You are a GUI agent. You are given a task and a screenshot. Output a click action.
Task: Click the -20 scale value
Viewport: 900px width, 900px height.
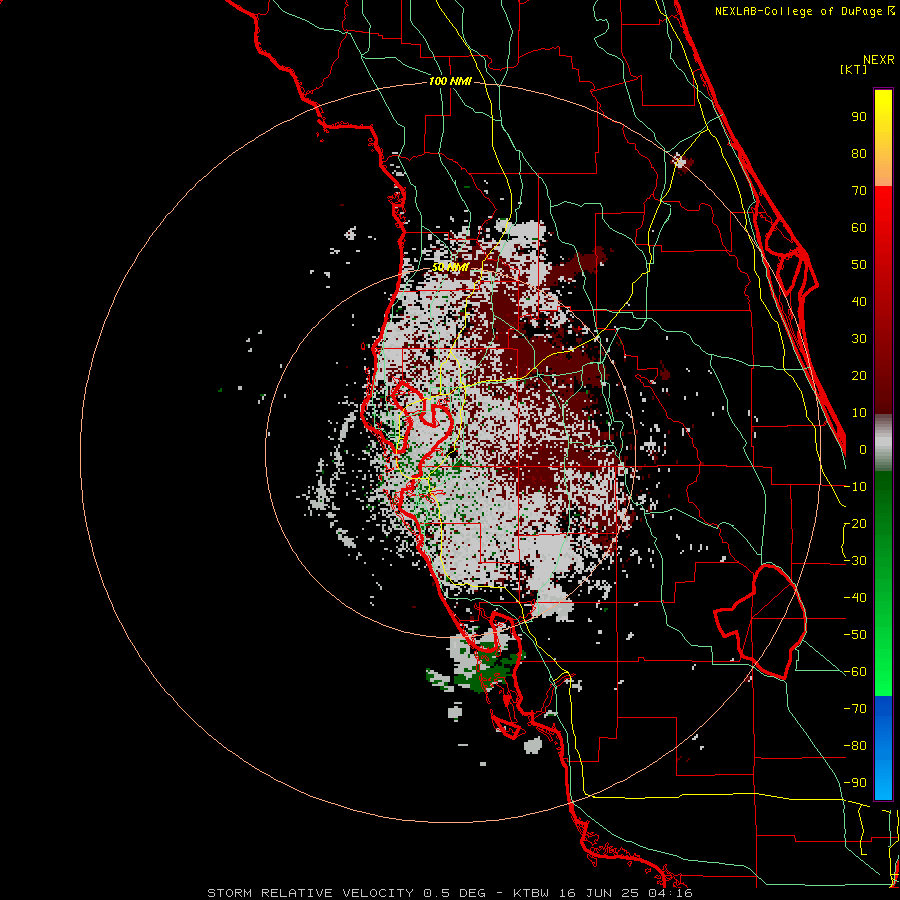click(x=855, y=524)
